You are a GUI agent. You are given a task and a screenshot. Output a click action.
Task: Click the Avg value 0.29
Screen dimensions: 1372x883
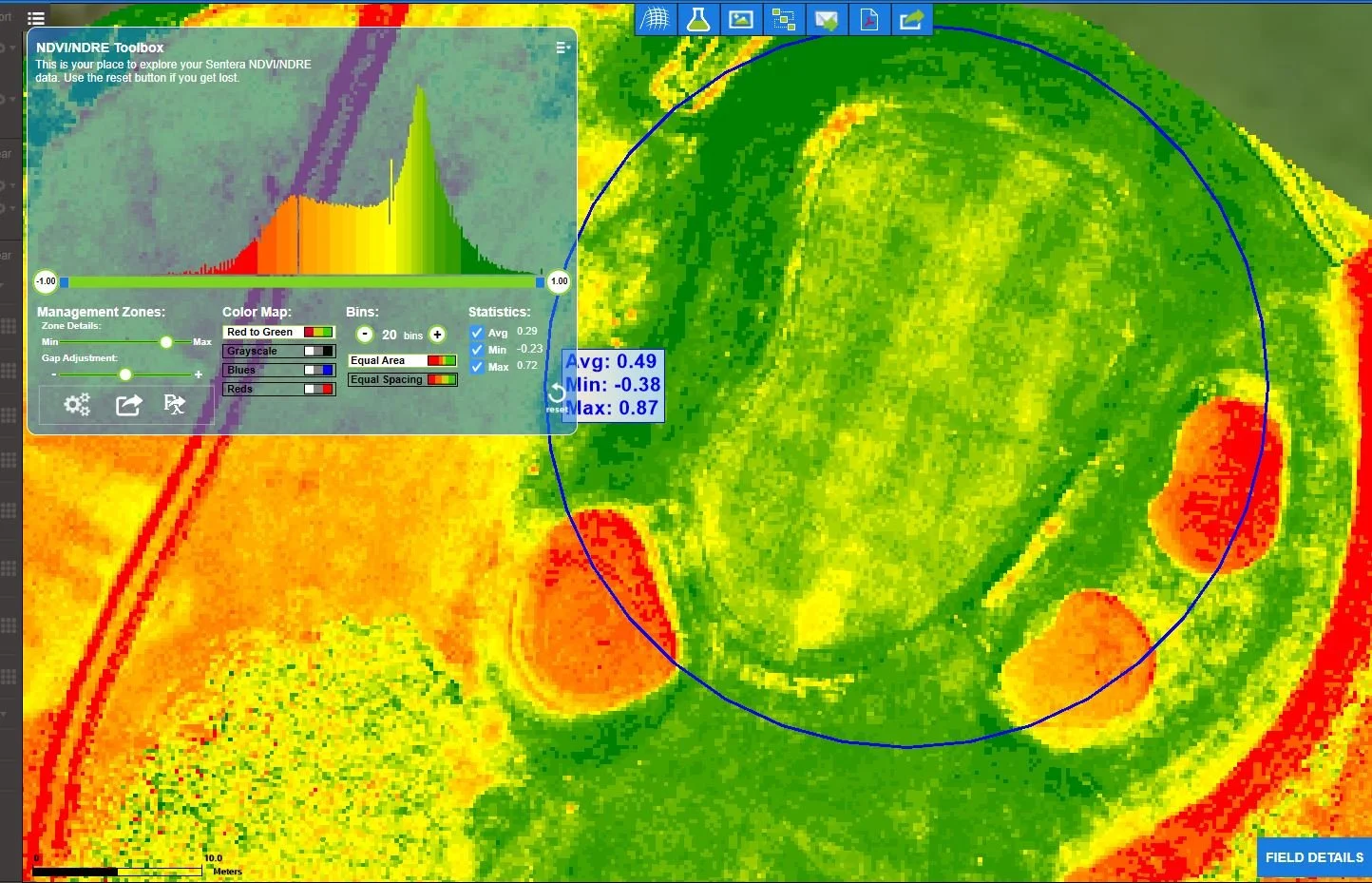526,332
